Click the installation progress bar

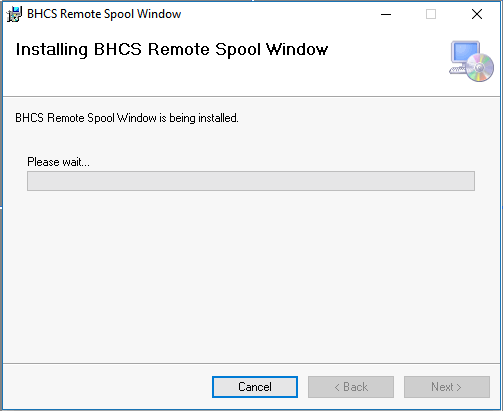pyautogui.click(x=251, y=181)
